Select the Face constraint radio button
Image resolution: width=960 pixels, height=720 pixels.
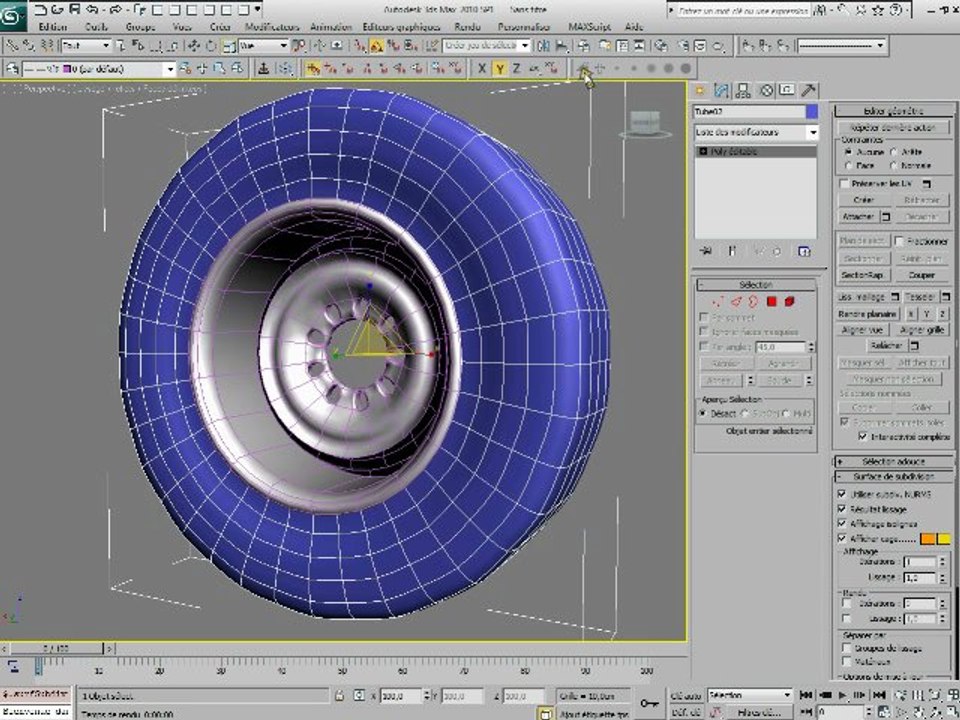849,165
